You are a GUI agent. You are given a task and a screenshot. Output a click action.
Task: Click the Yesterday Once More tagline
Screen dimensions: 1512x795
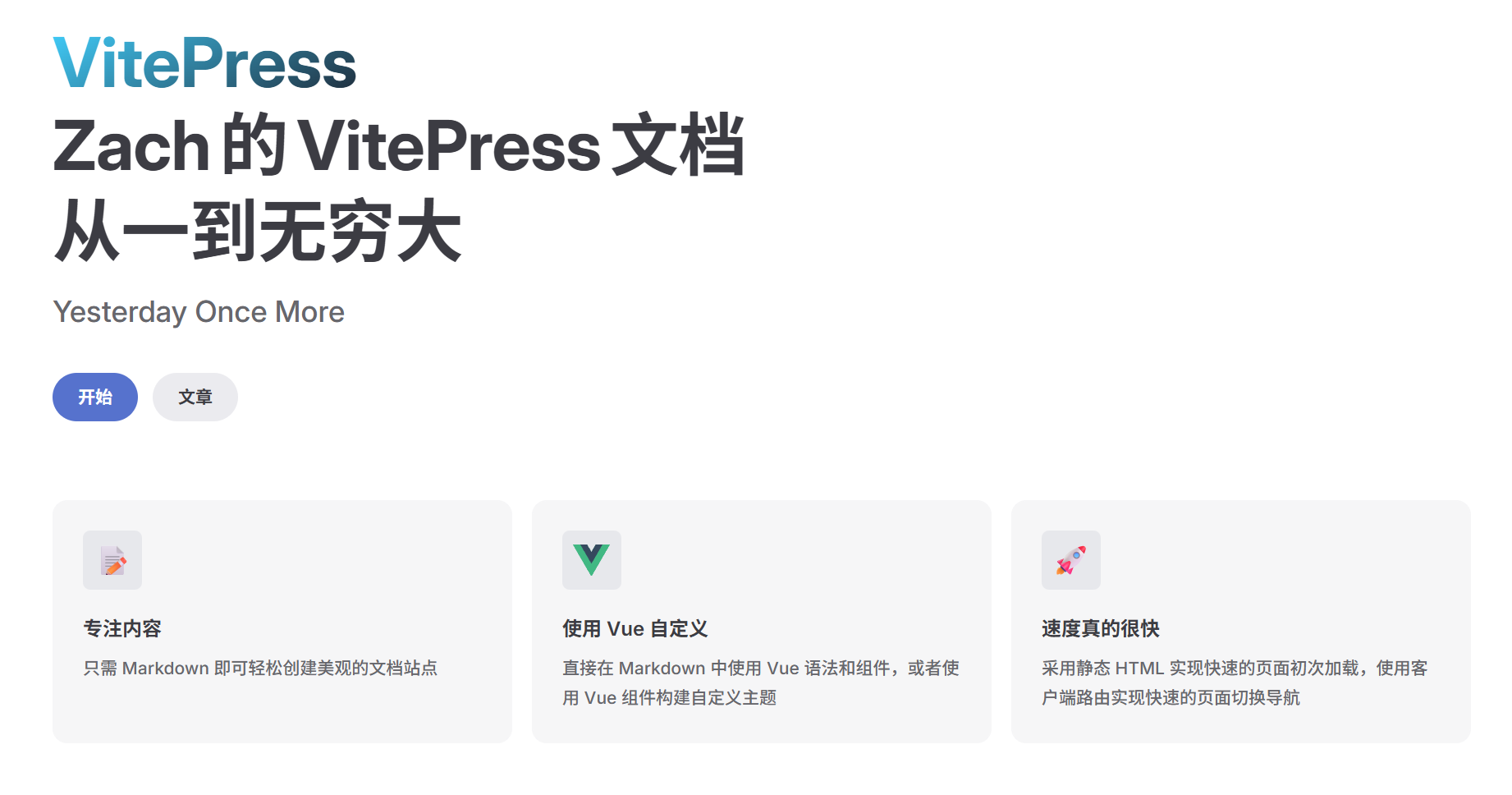click(199, 312)
